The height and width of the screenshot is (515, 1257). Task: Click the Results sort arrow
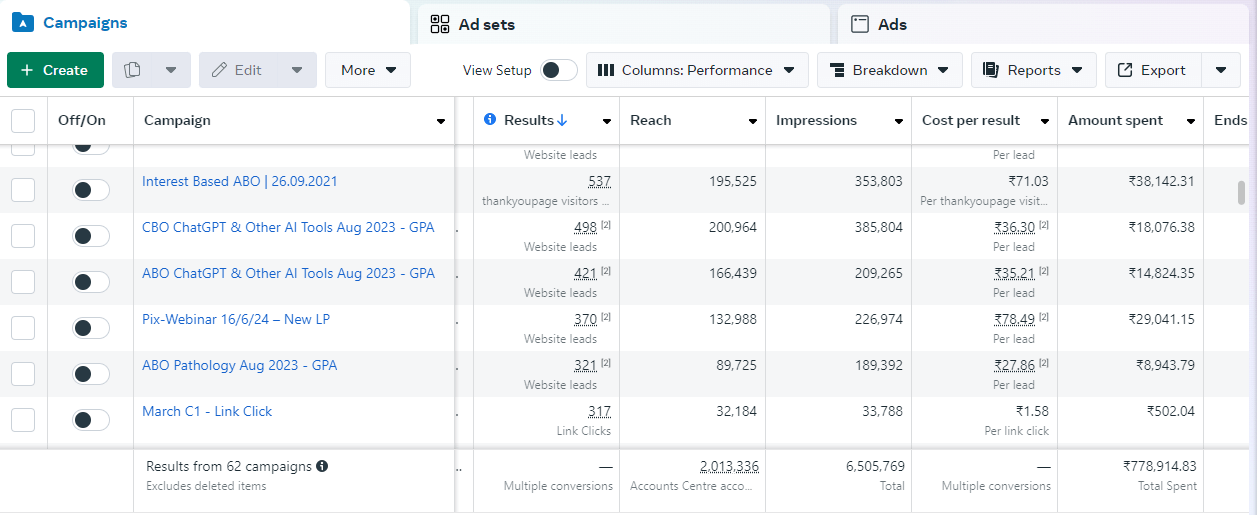click(x=562, y=120)
